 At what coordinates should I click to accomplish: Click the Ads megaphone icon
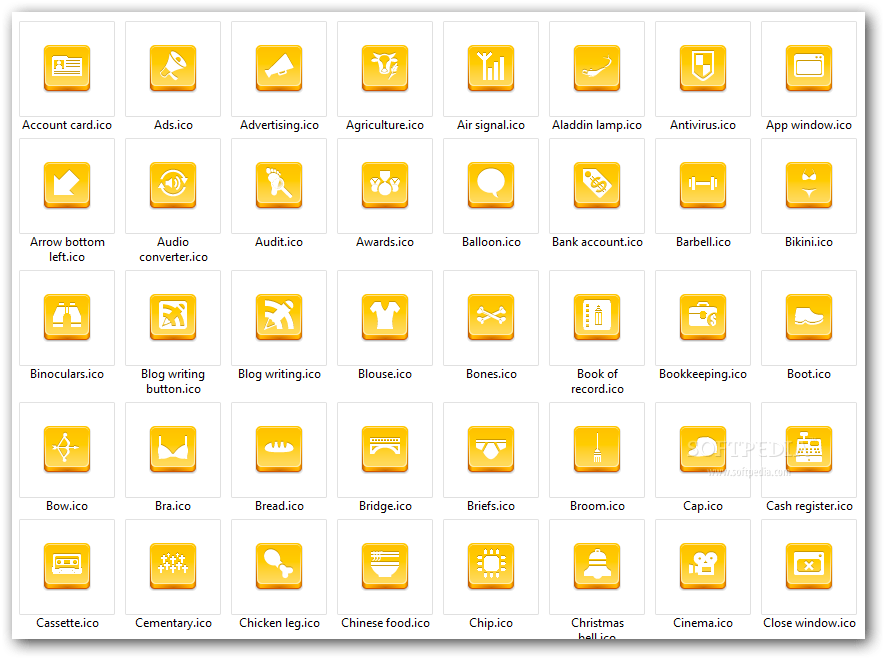pyautogui.click(x=172, y=68)
